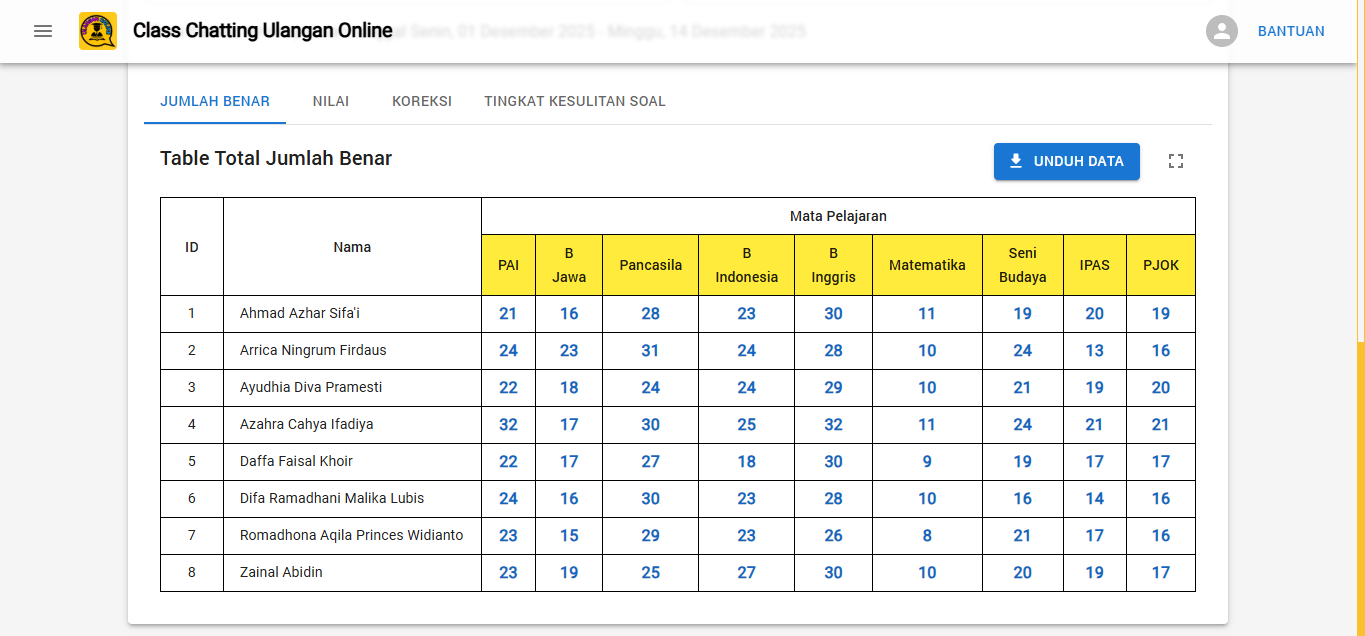1365x636 pixels.
Task: Click Arrica Ningrum Firdaus's Pancasila score
Action: pyautogui.click(x=651, y=351)
